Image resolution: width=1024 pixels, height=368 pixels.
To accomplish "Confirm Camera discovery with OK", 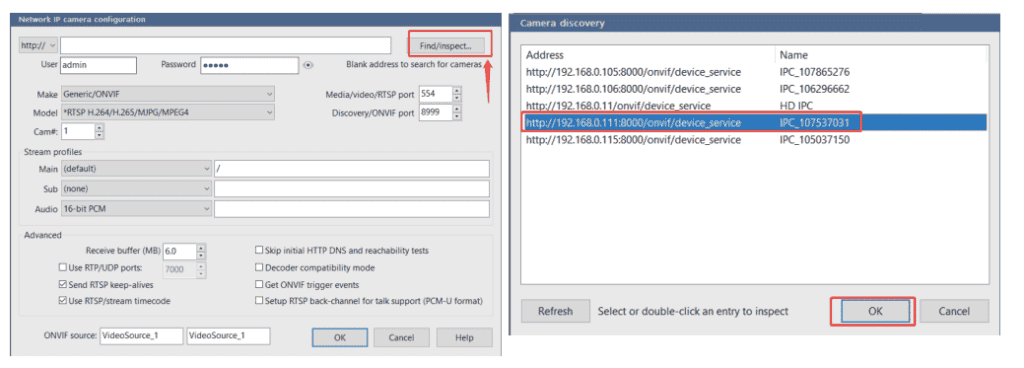I will 875,311.
